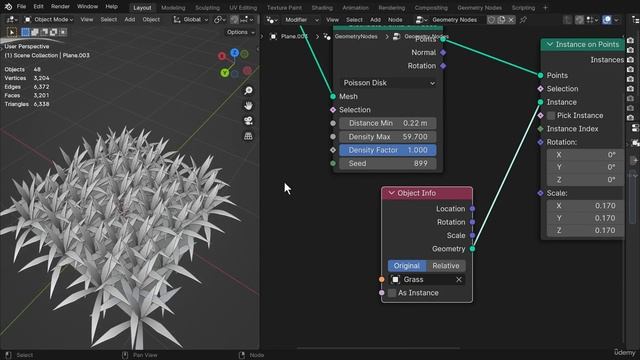The width and height of the screenshot is (640, 360).
Task: Click Plane object breadcrumb
Action: pyautogui.click(x=289, y=36)
